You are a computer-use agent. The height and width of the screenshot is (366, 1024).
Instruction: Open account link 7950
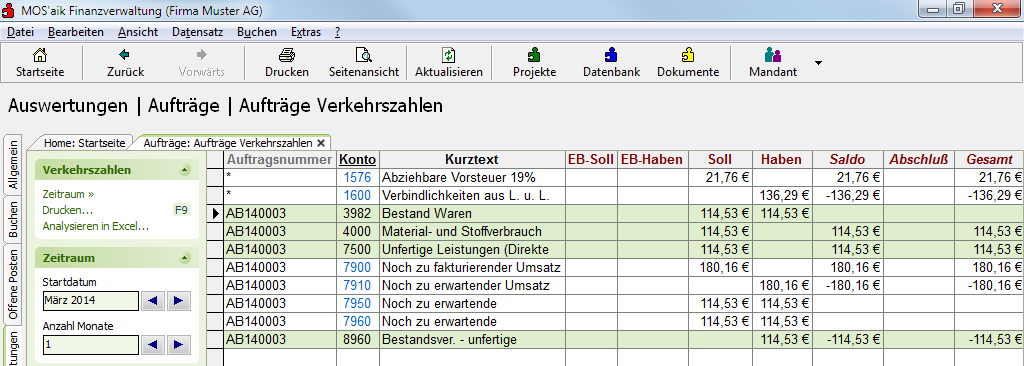coord(357,304)
